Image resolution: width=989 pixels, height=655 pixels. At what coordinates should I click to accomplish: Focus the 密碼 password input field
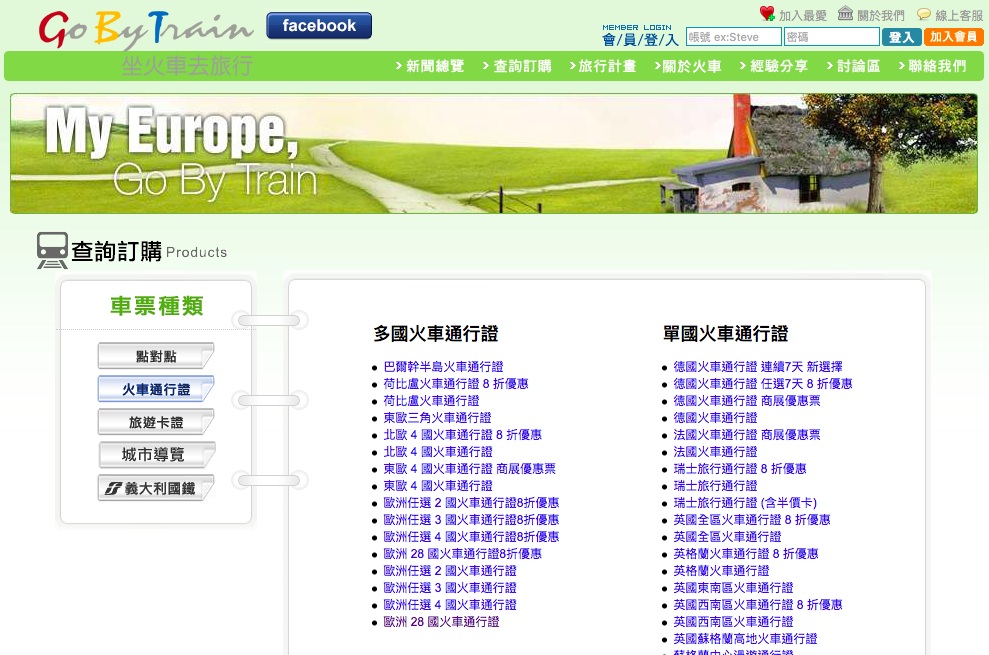point(831,37)
